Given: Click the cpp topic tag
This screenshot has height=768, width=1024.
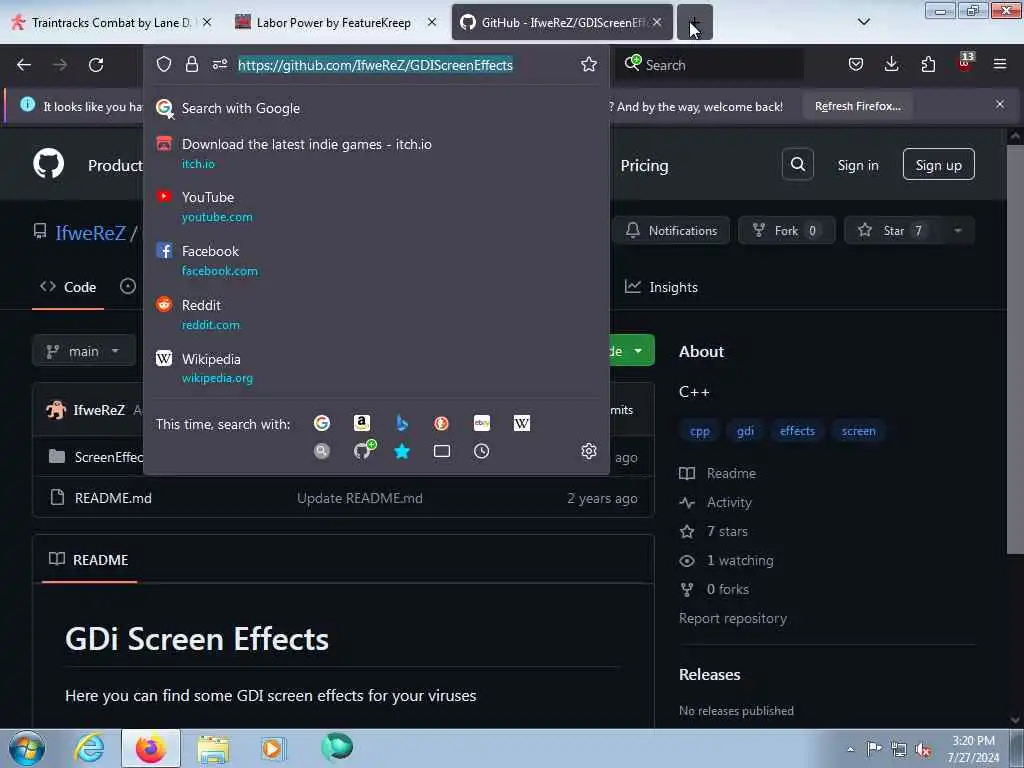Looking at the screenshot, I should (x=699, y=431).
